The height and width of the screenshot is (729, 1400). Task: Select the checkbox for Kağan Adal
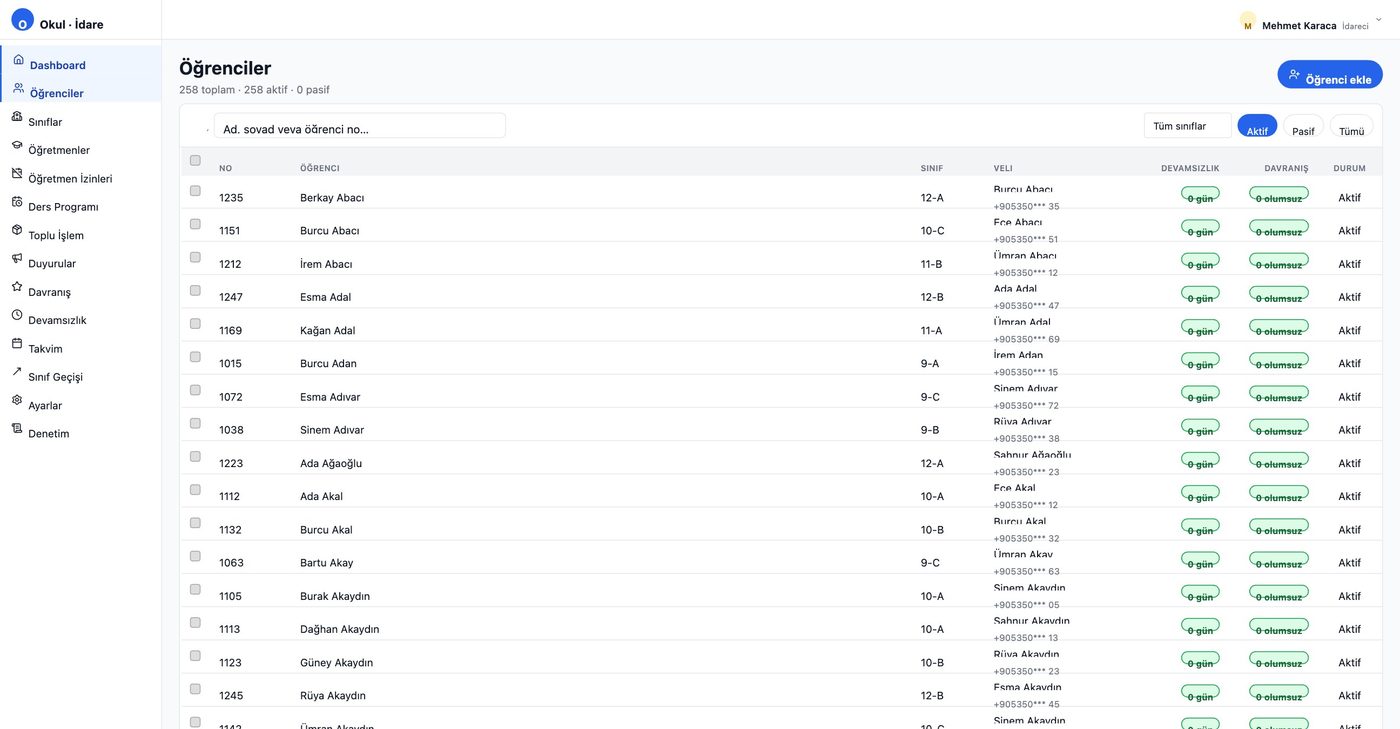point(195,324)
